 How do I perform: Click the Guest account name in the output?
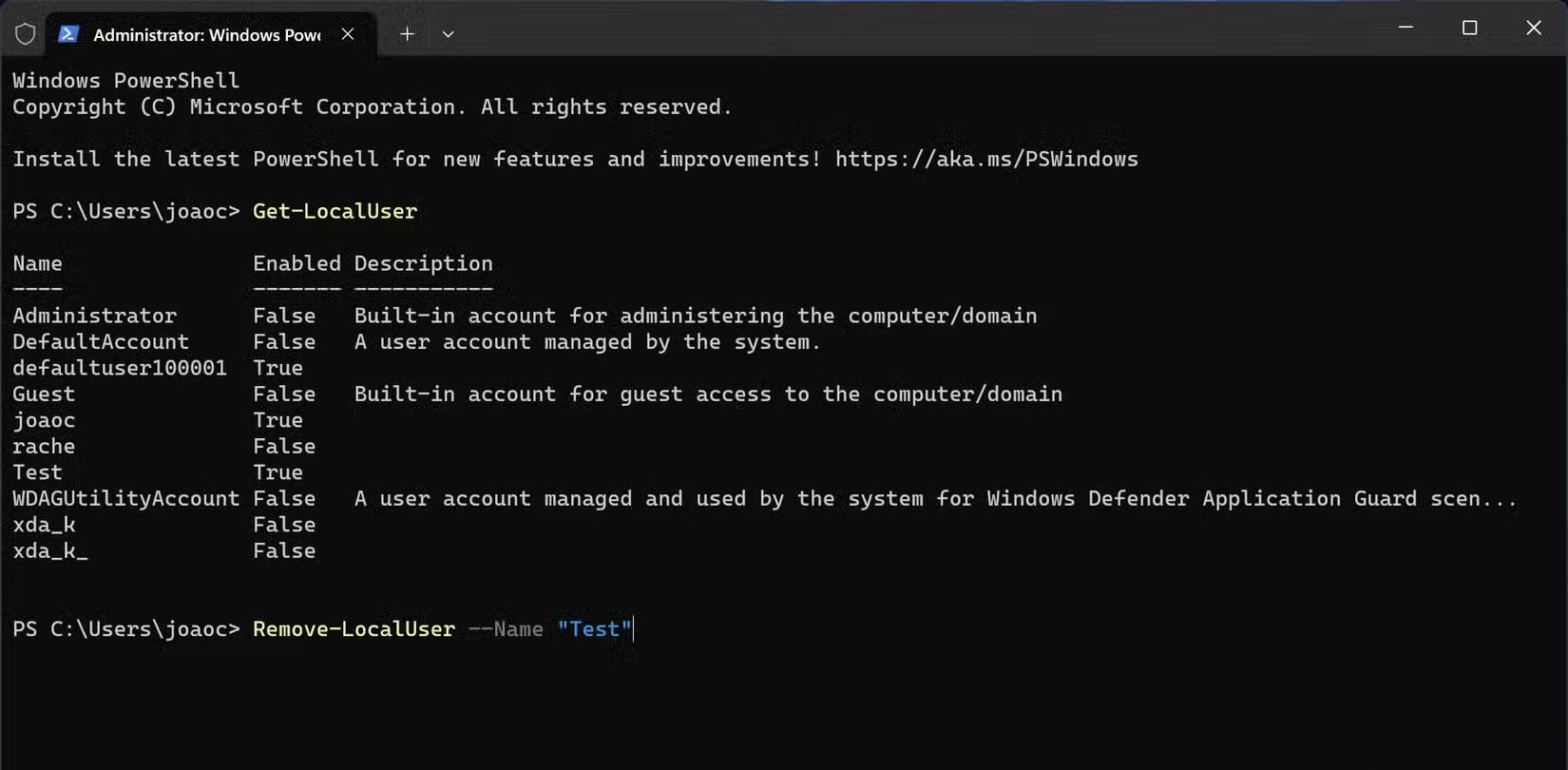44,395
